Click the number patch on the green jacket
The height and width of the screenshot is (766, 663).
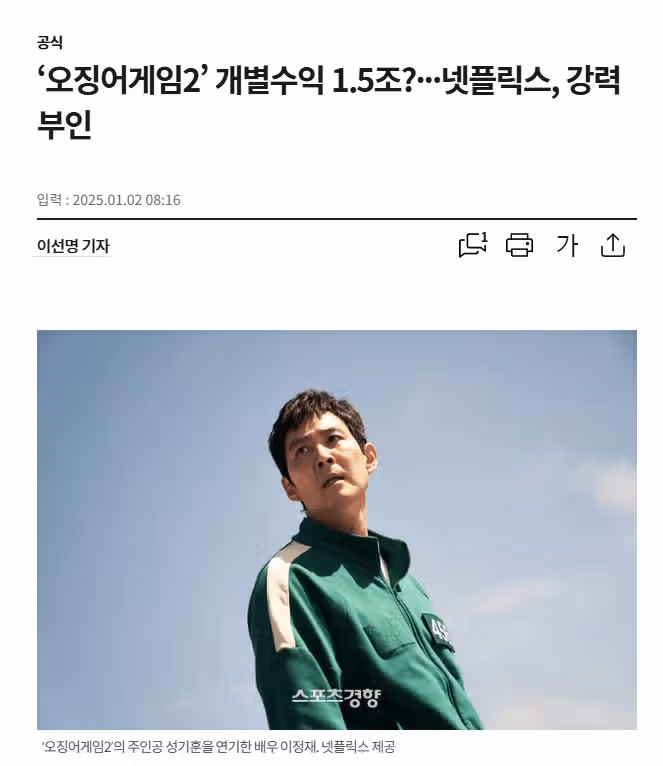tap(436, 633)
